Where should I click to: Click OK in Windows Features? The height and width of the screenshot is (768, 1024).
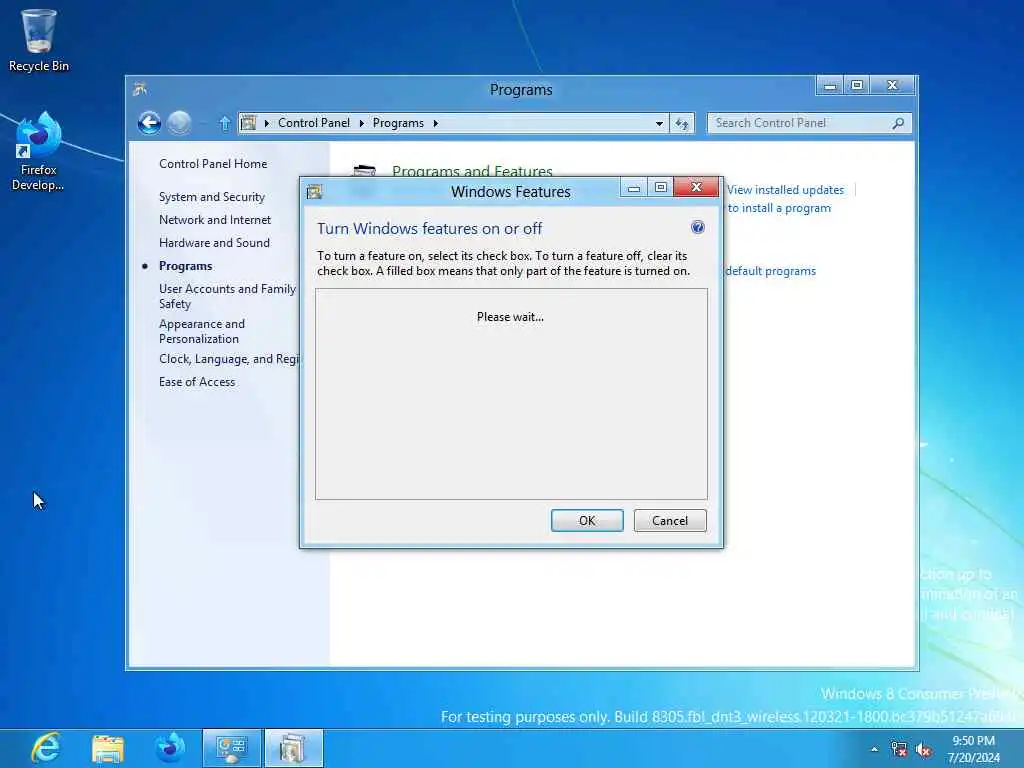587,520
